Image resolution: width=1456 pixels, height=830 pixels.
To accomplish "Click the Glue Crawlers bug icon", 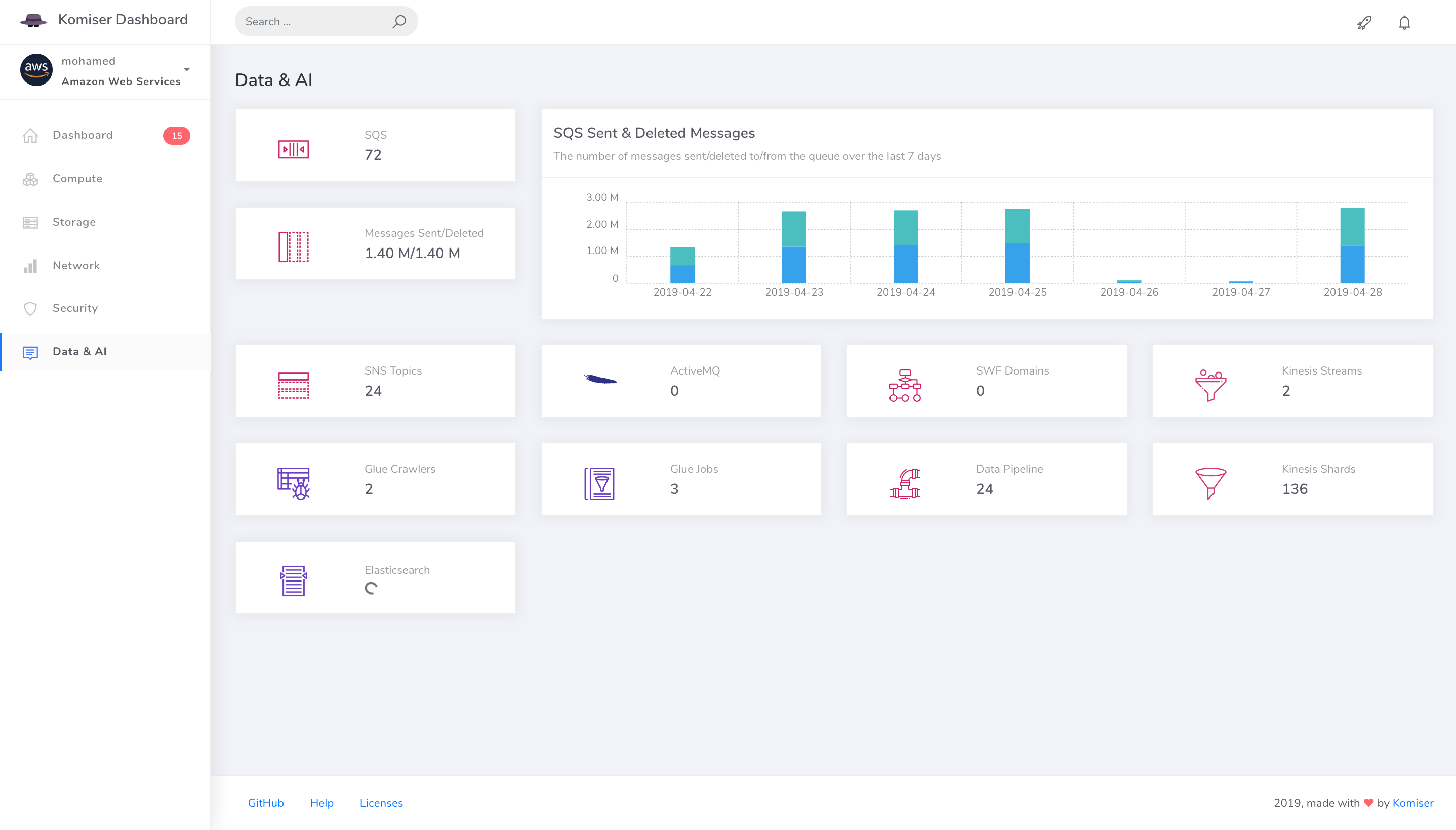I will 293,483.
